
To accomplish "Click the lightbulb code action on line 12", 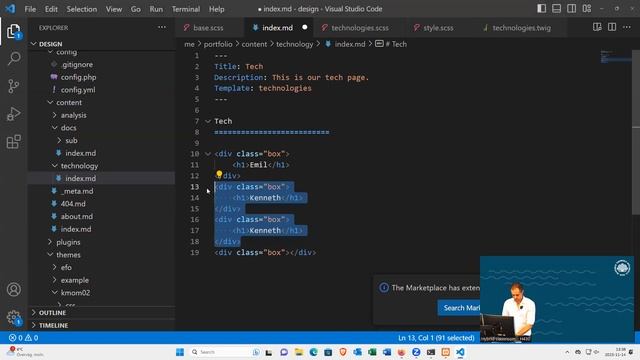I will (219, 175).
